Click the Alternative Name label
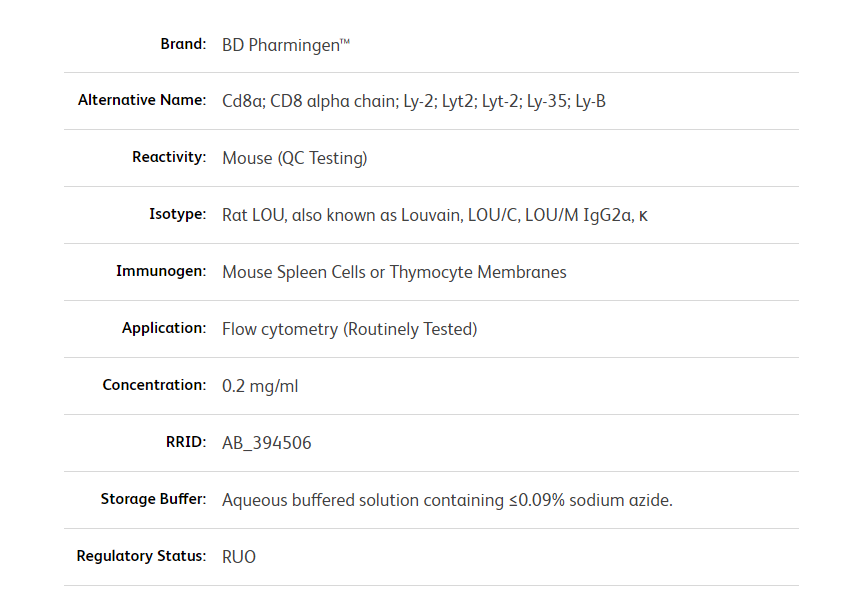Image resolution: width=848 pixels, height=600 pixels. click(x=142, y=101)
